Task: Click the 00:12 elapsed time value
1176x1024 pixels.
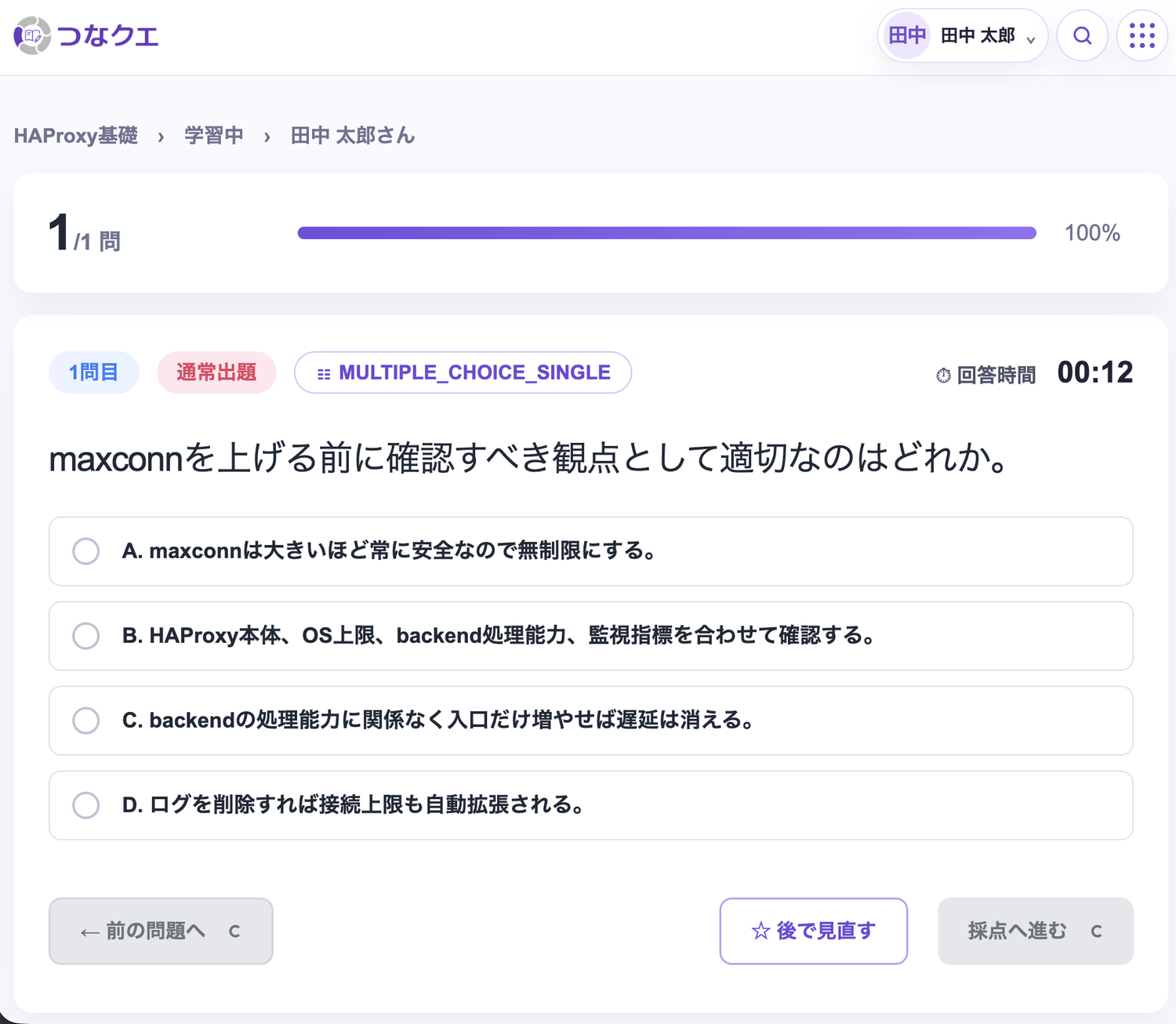Action: 1094,372
